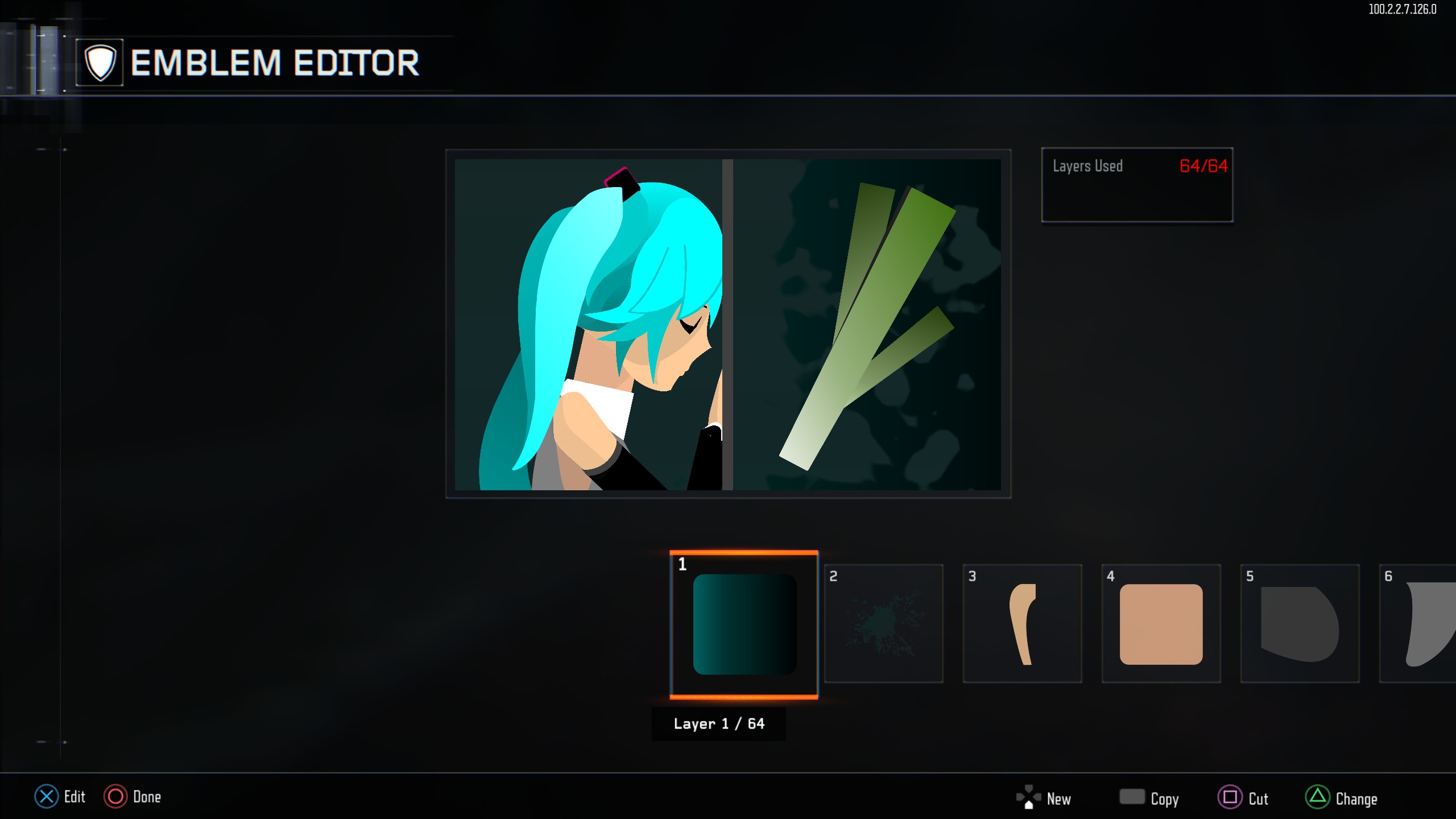This screenshot has height=819, width=1456.
Task: Click the Done label
Action: coord(147,797)
